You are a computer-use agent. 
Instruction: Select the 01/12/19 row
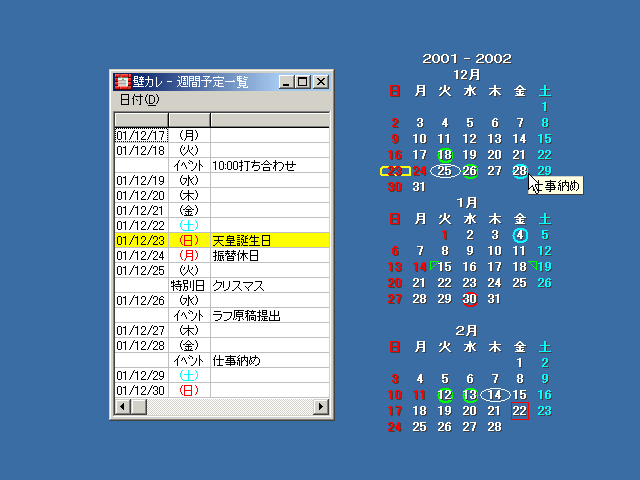point(222,180)
